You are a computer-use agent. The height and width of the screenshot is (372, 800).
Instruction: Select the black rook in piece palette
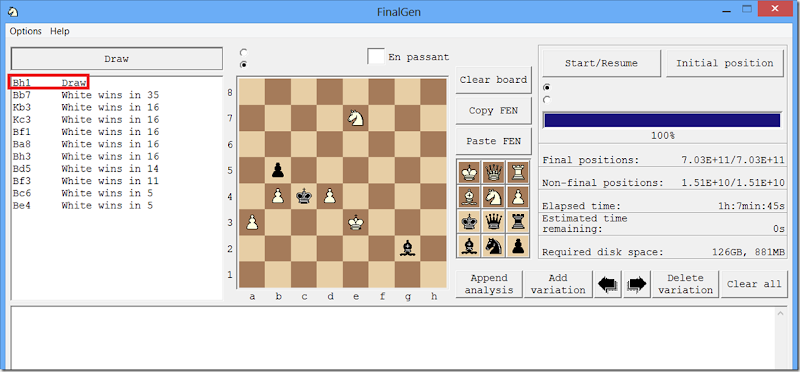coord(518,221)
